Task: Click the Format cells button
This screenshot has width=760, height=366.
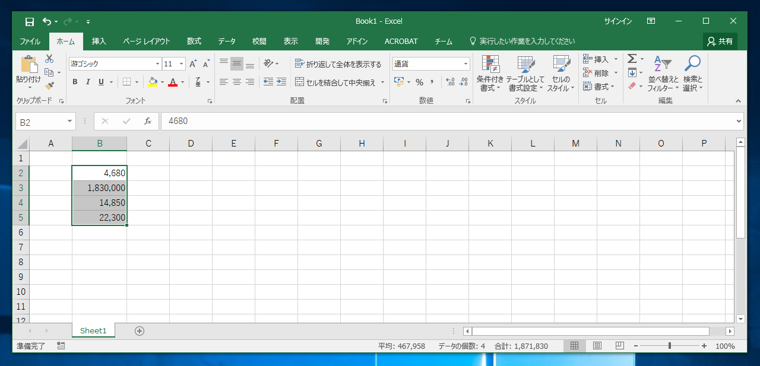Action: (599, 86)
